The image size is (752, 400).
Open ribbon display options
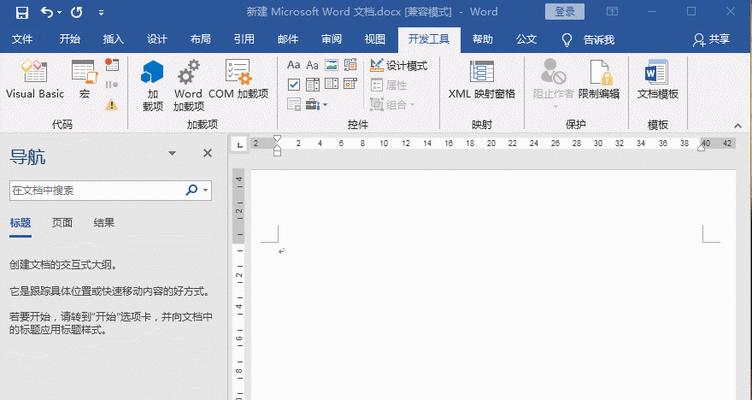[x=612, y=12]
